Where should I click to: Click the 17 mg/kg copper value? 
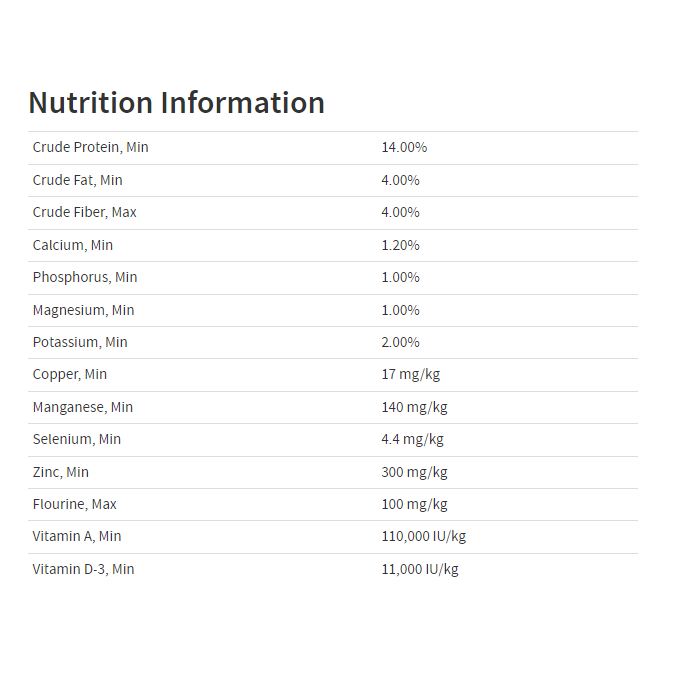410,374
